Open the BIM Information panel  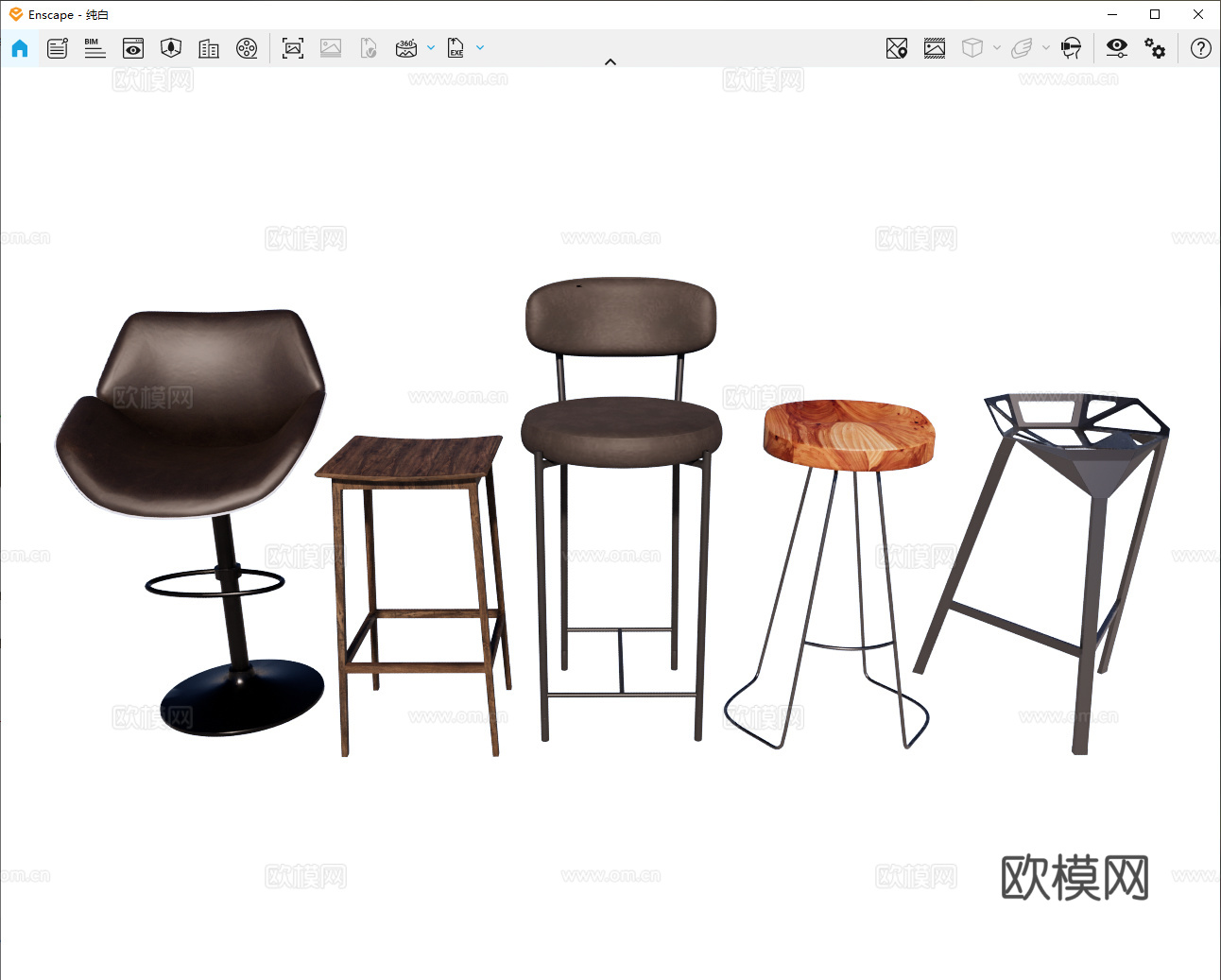point(95,48)
